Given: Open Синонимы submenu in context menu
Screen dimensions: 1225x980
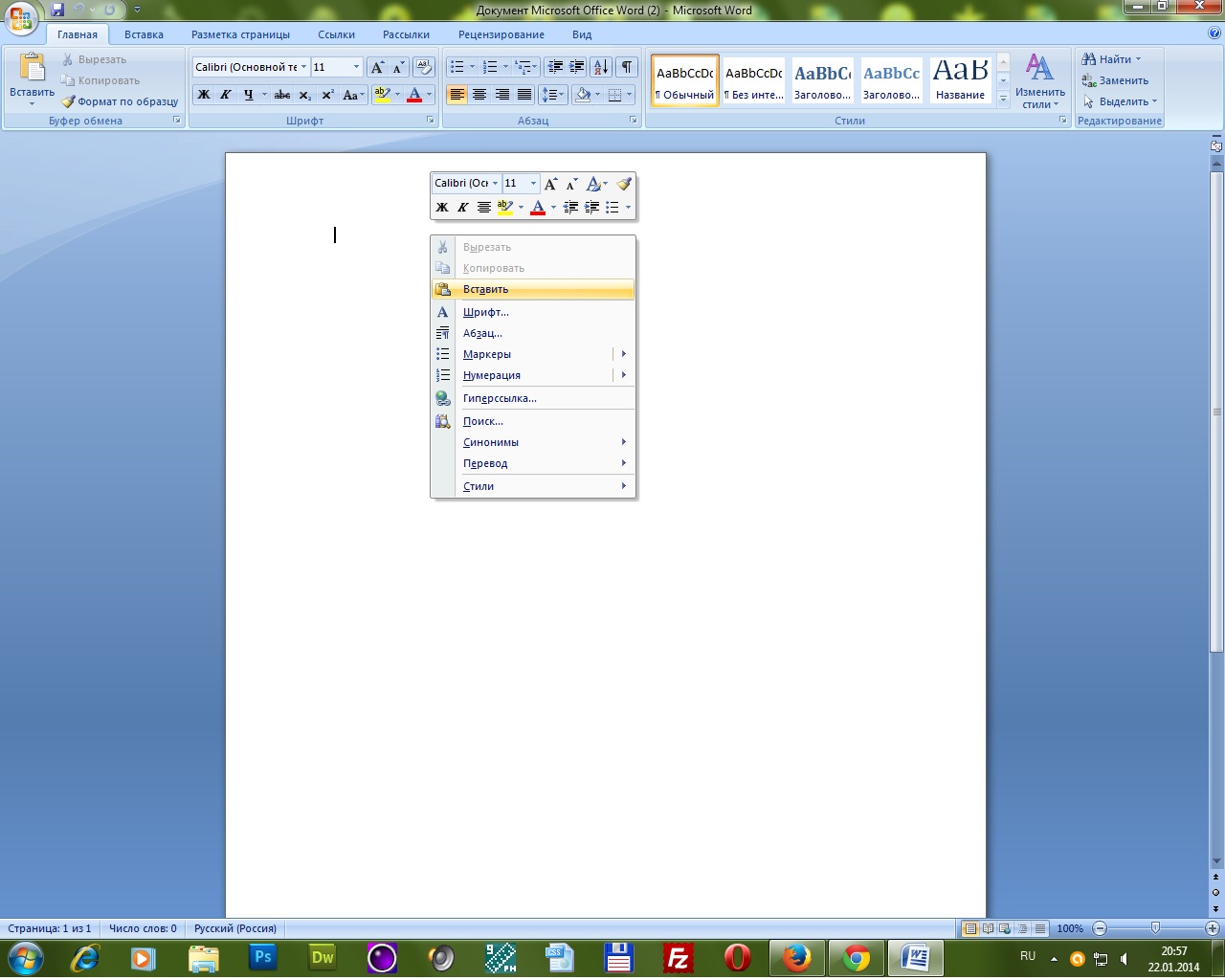Looking at the screenshot, I should click(x=533, y=442).
